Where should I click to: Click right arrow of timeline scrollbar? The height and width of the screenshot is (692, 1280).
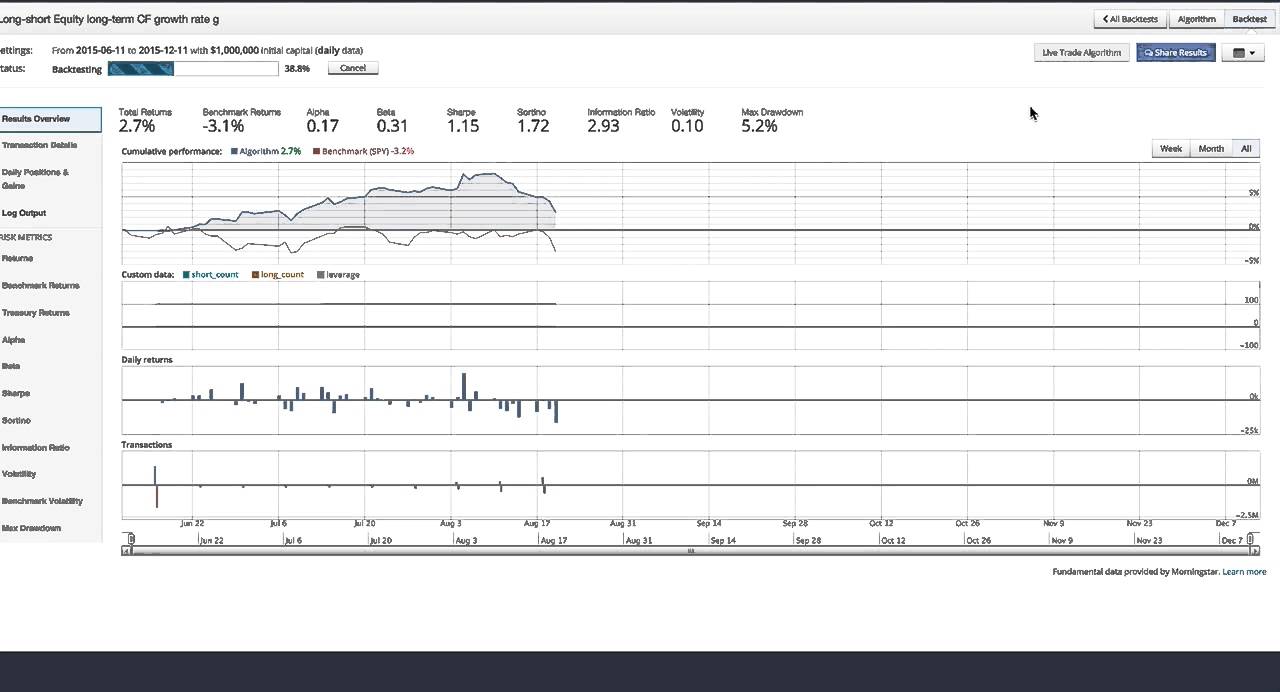tap(1256, 551)
